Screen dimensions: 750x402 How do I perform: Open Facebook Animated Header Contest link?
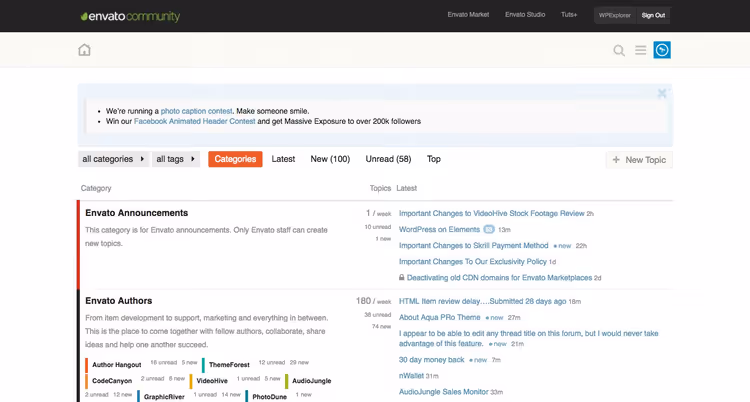click(194, 122)
